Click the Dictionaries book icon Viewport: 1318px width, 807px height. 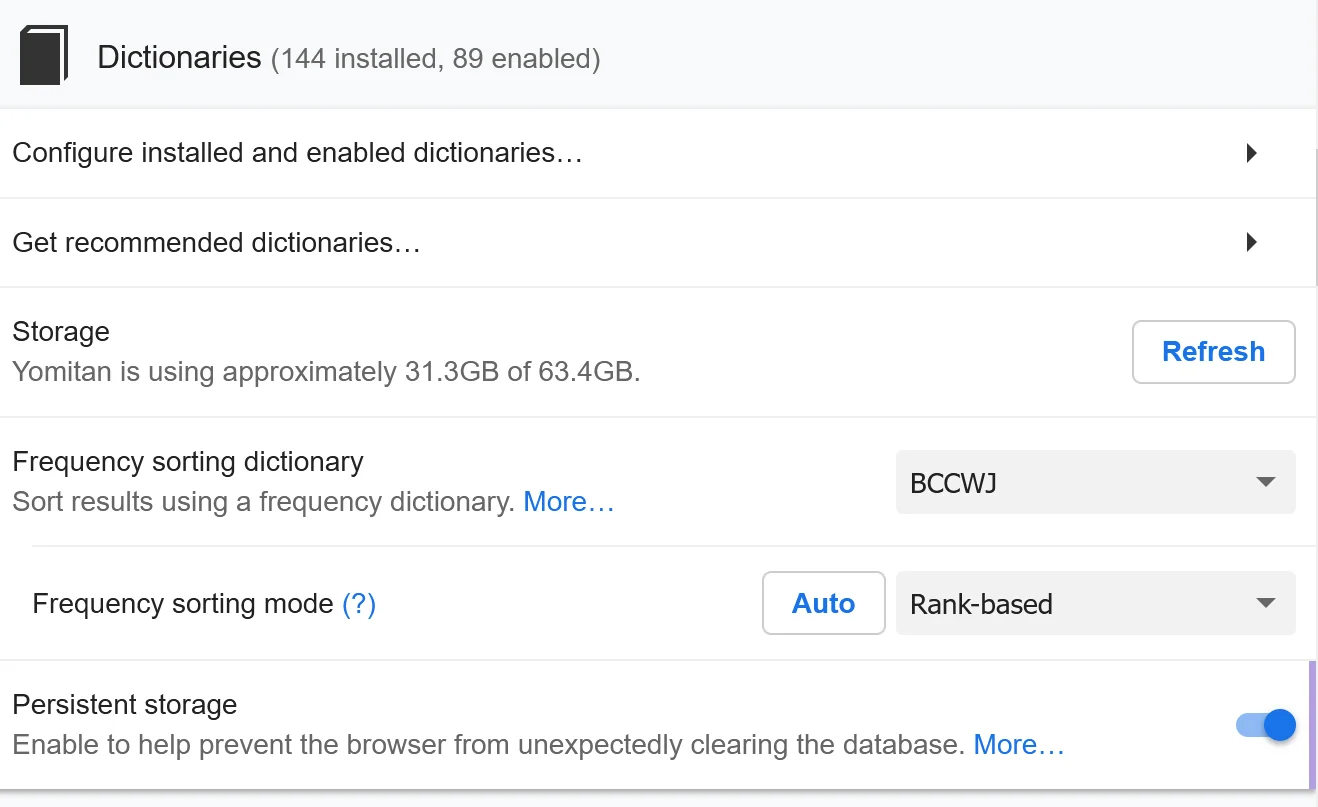(44, 56)
